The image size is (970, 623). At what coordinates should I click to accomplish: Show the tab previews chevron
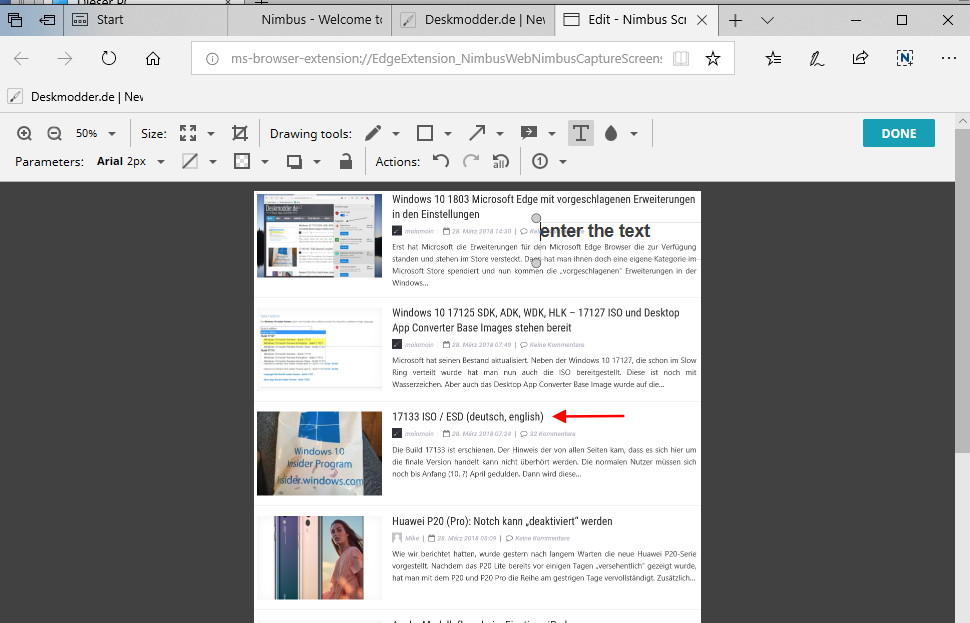pyautogui.click(x=768, y=20)
